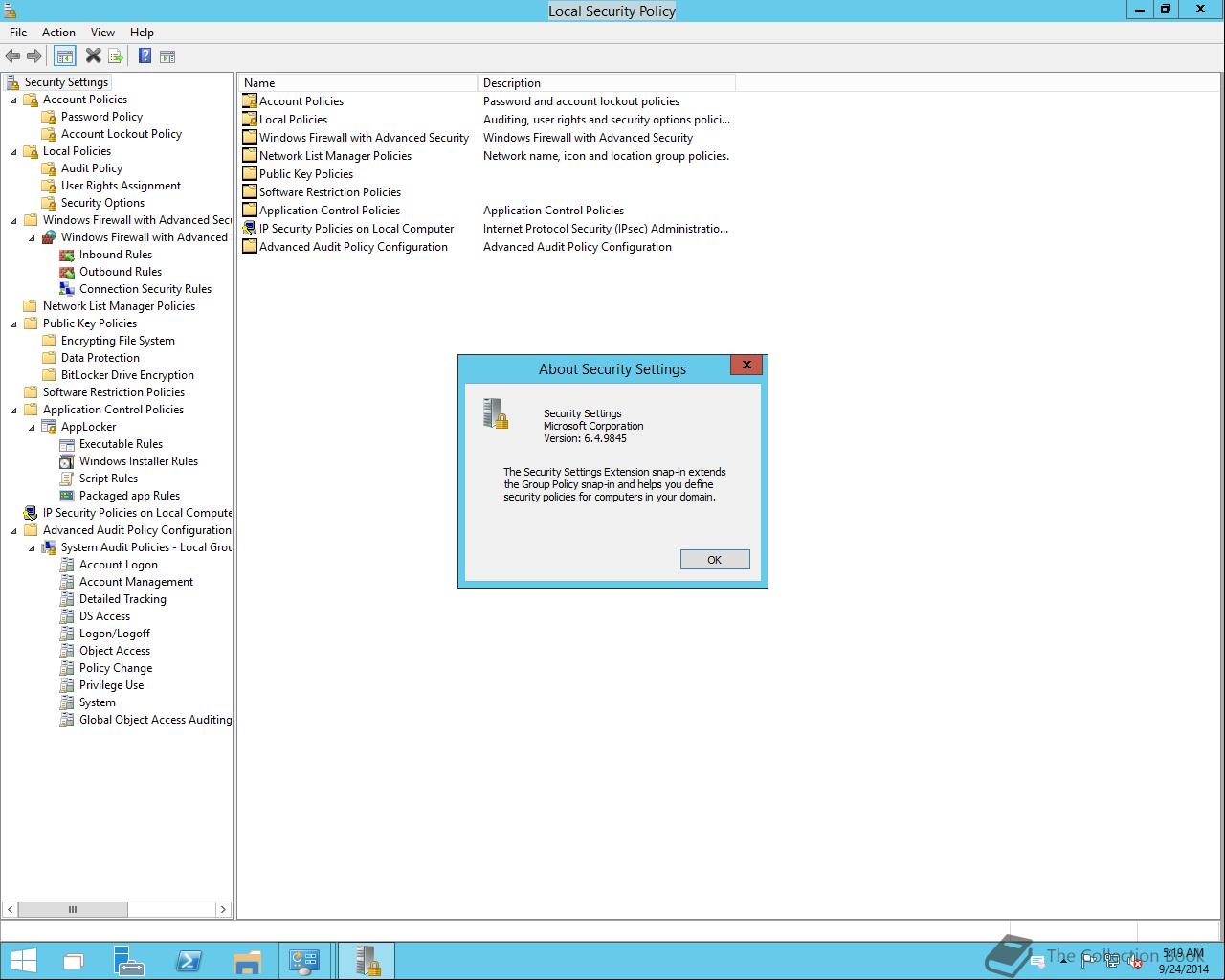Select Encrypting File System in tree
Image resolution: width=1225 pixels, height=980 pixels.
[x=118, y=341]
